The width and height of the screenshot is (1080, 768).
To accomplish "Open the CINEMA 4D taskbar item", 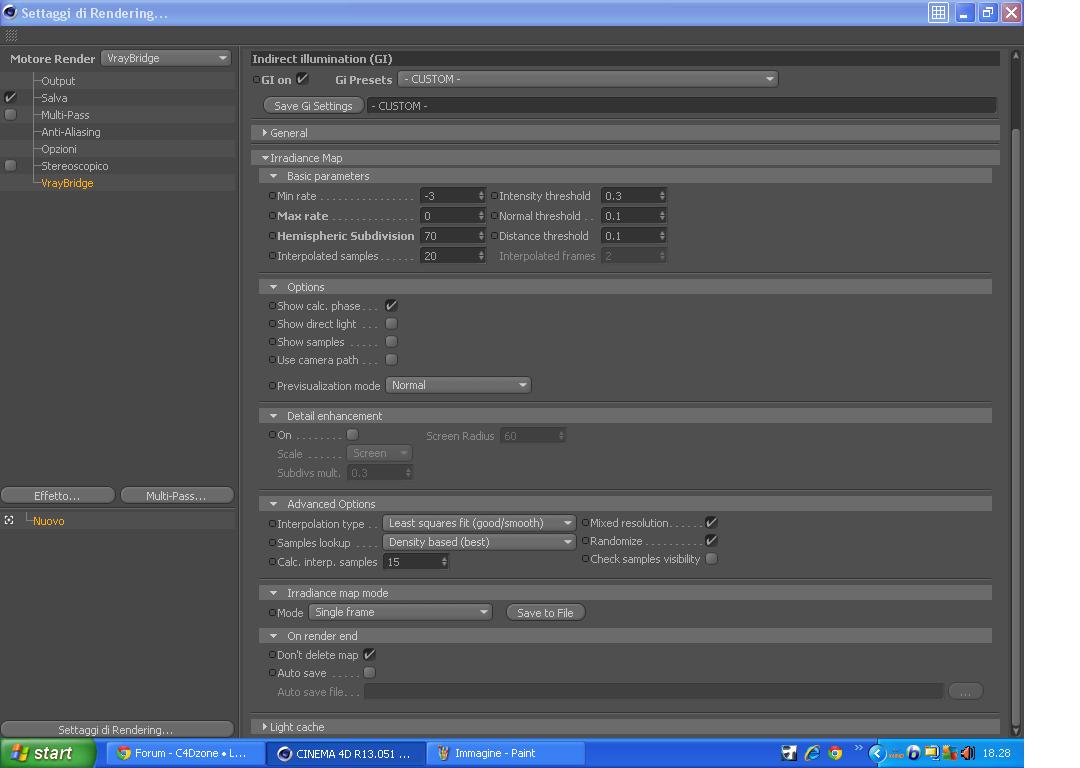I will coord(345,754).
